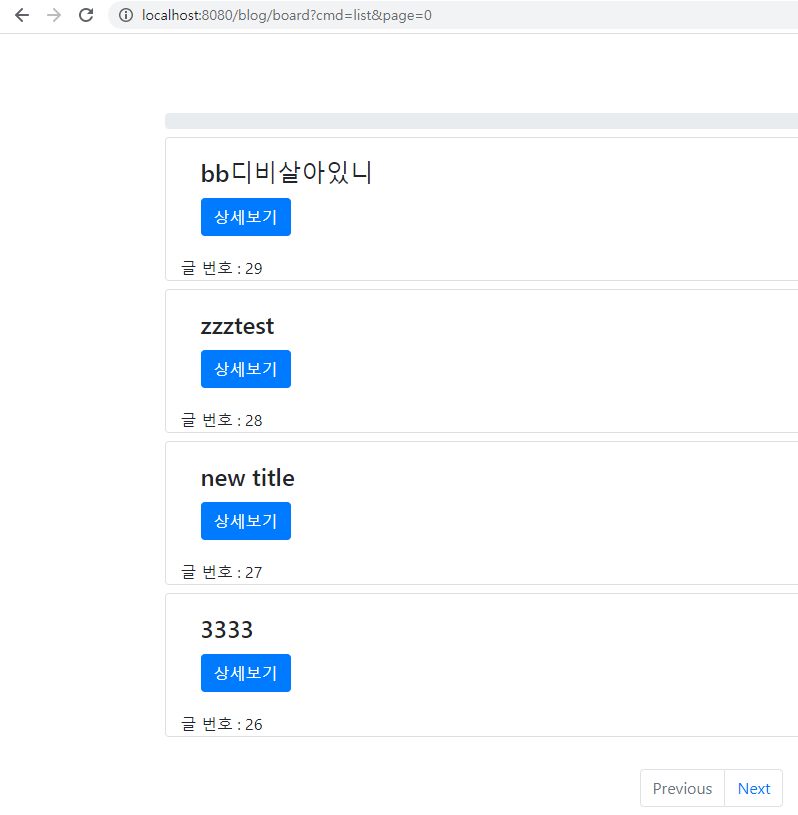Viewport: 798px width, 815px height.
Task: Select the 'zzztest' title text
Action: tap(237, 326)
